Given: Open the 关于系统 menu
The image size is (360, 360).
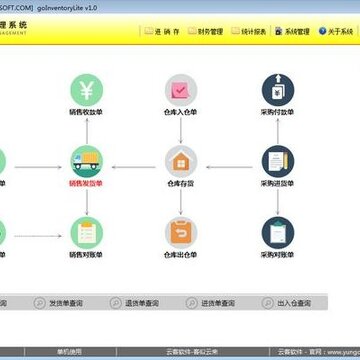Looking at the screenshot, I should click(x=336, y=31).
